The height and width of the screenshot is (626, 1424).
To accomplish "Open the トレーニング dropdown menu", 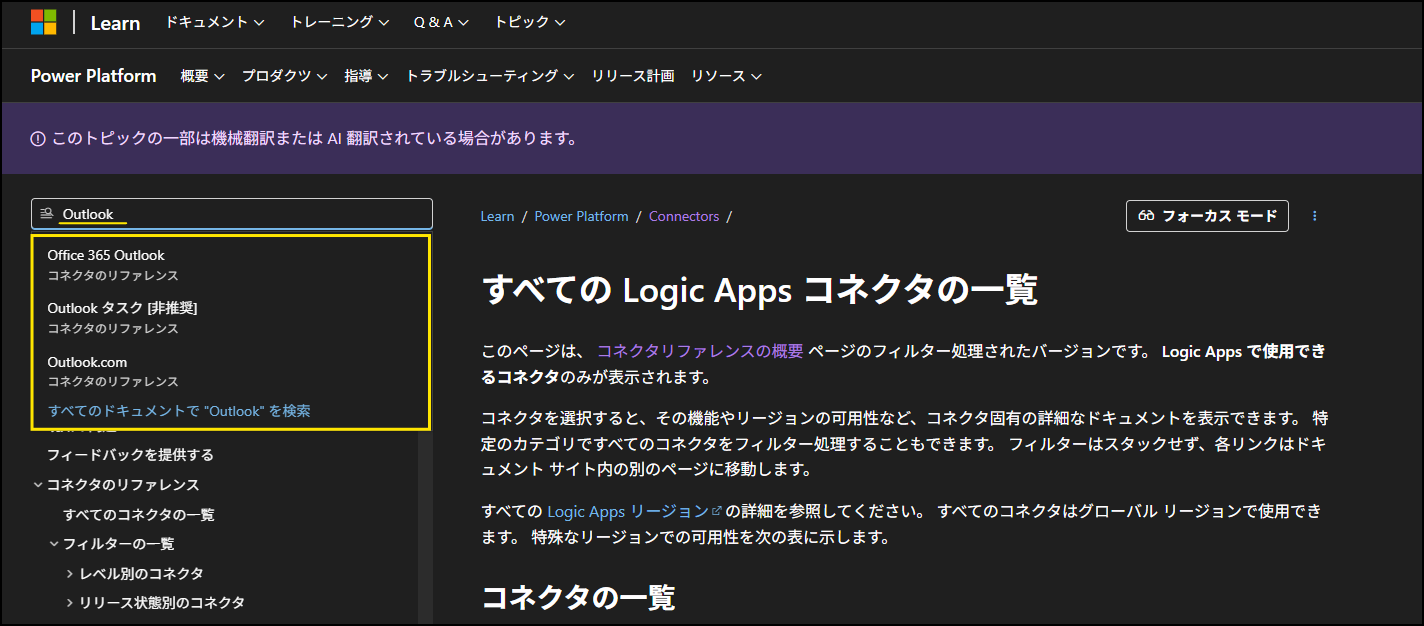I will (x=339, y=22).
